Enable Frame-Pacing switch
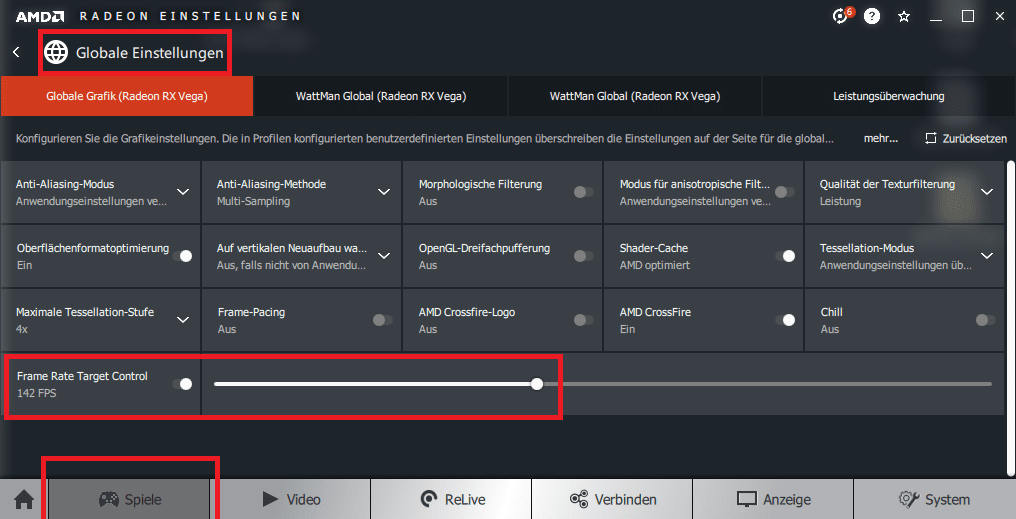The height and width of the screenshot is (519, 1016). [x=382, y=320]
